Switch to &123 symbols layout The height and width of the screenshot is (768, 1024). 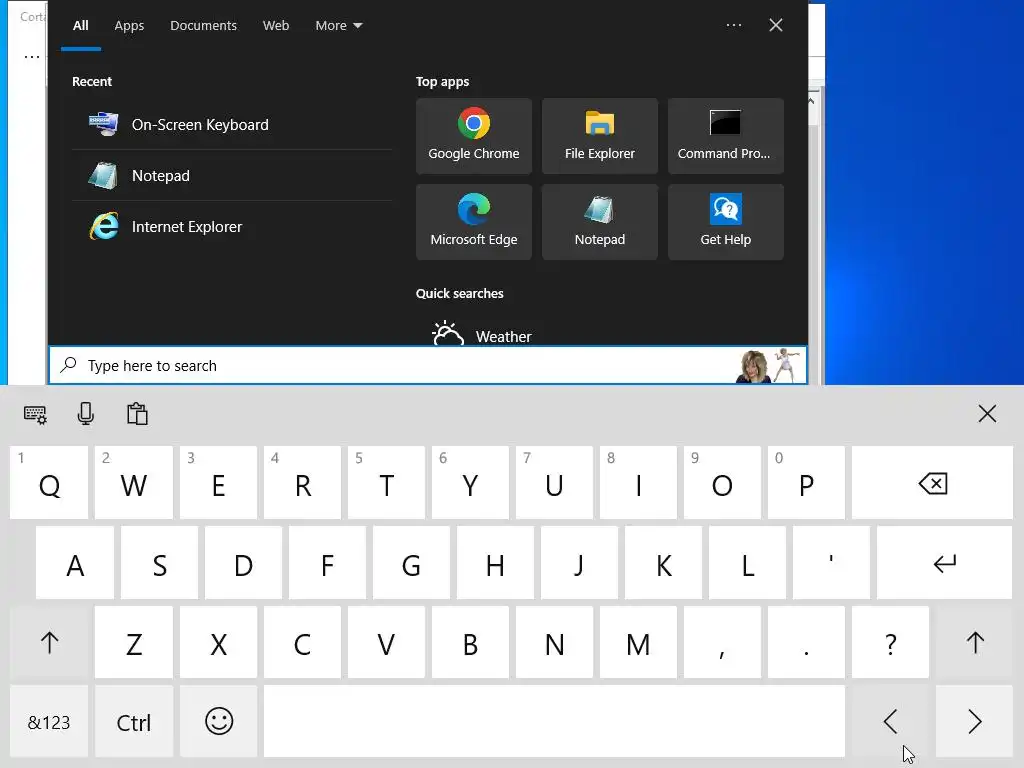pyautogui.click(x=49, y=722)
